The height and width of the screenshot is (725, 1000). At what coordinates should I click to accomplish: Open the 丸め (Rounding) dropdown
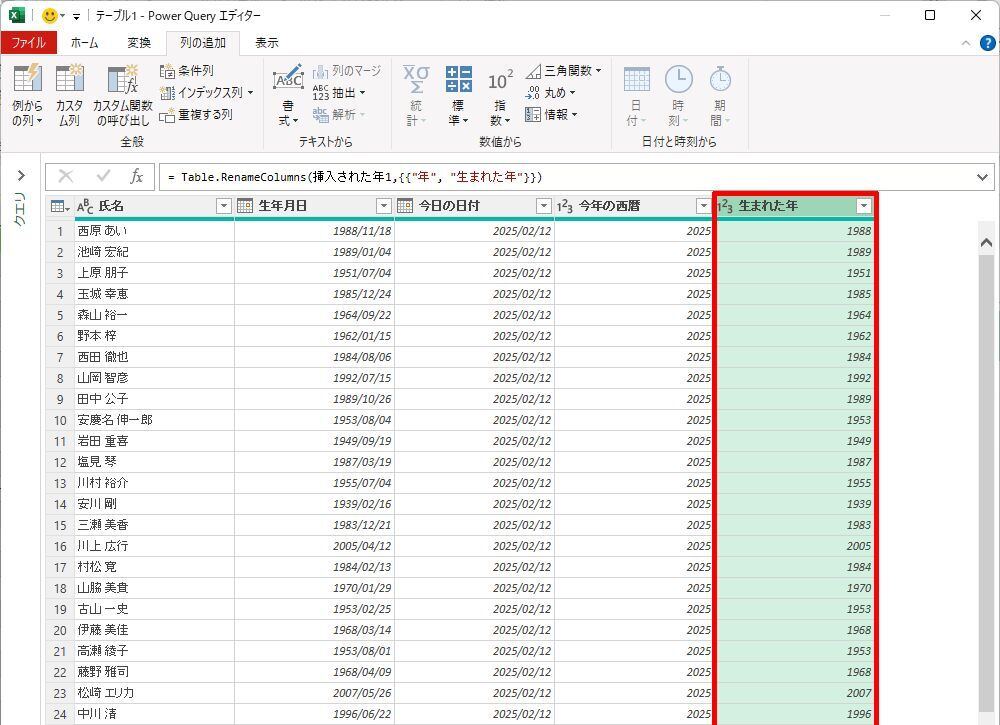(x=552, y=92)
